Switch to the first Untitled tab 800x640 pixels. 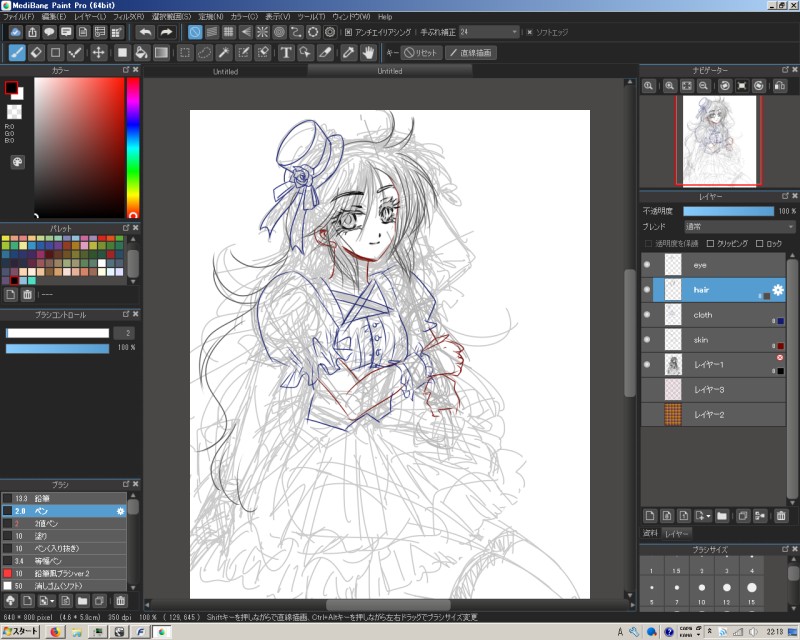point(226,71)
